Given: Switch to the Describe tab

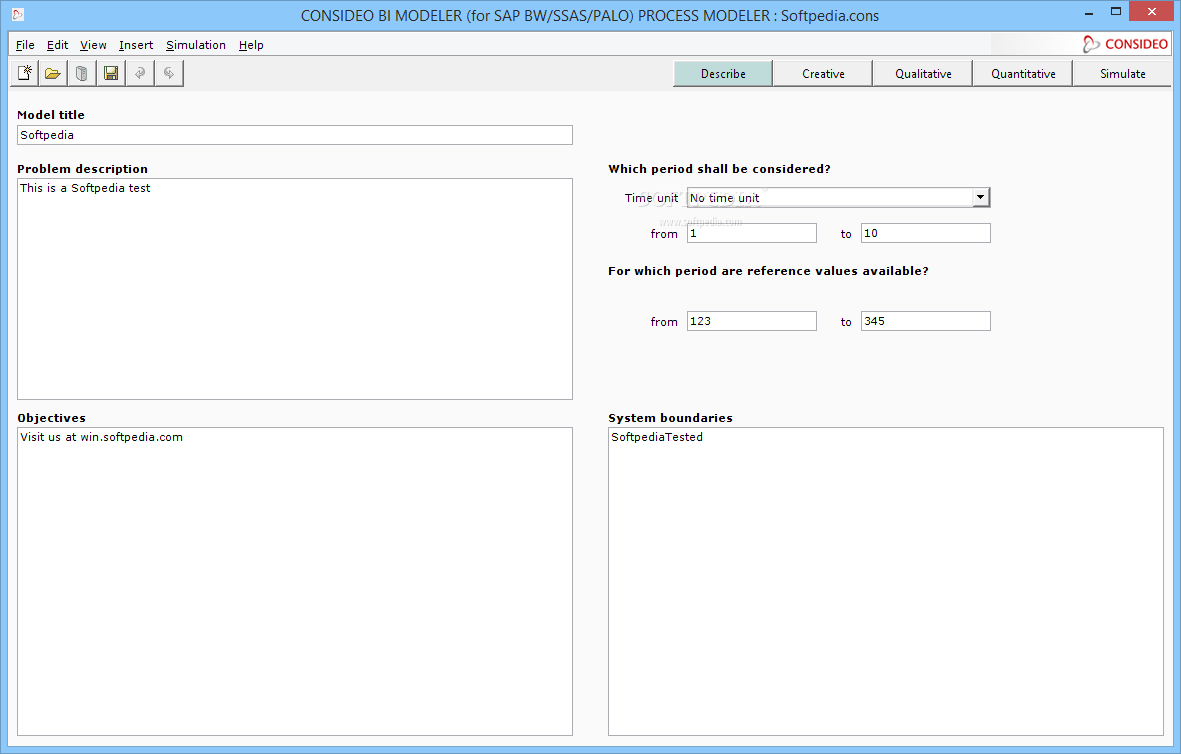Looking at the screenshot, I should tap(723, 74).
